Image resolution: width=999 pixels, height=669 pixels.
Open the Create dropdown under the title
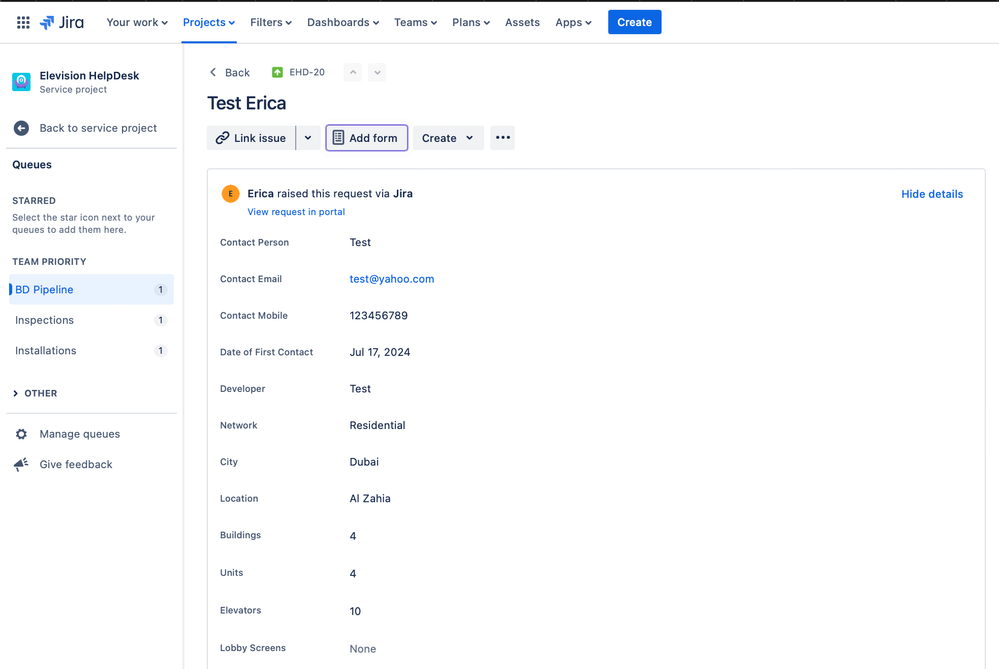coord(448,138)
